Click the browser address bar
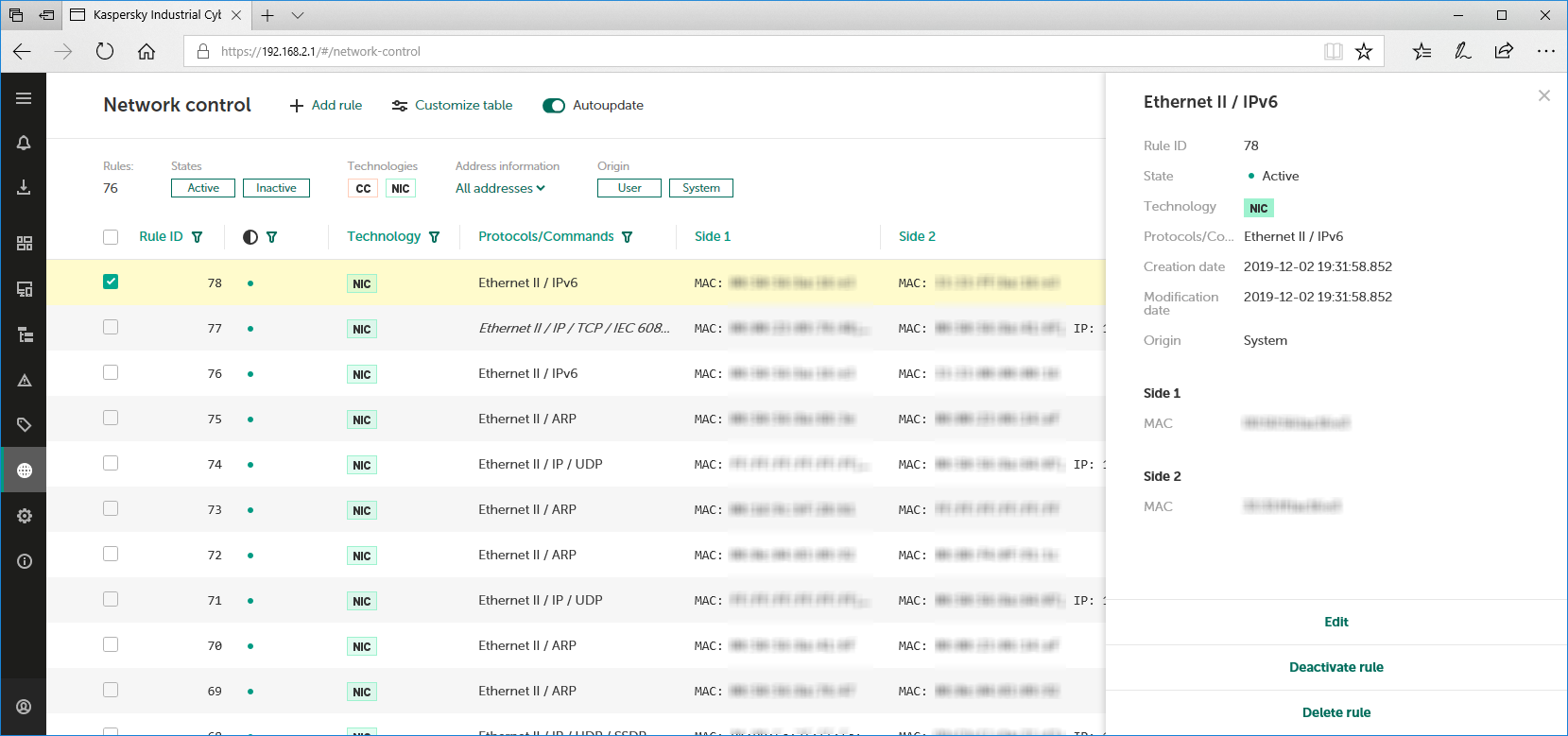1568x736 pixels. 756,51
